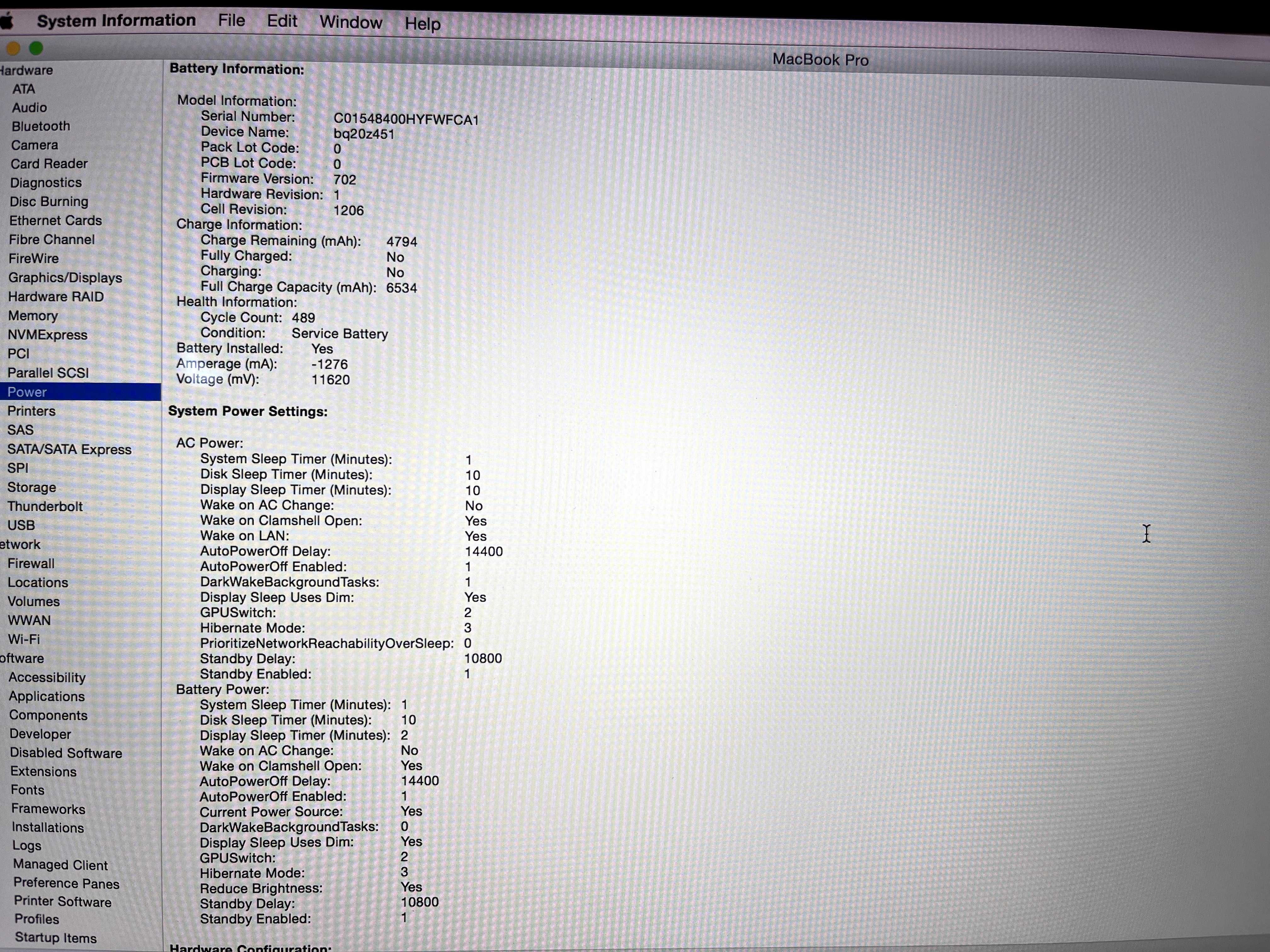The image size is (1270, 952).
Task: Open the Help menu
Action: click(423, 24)
